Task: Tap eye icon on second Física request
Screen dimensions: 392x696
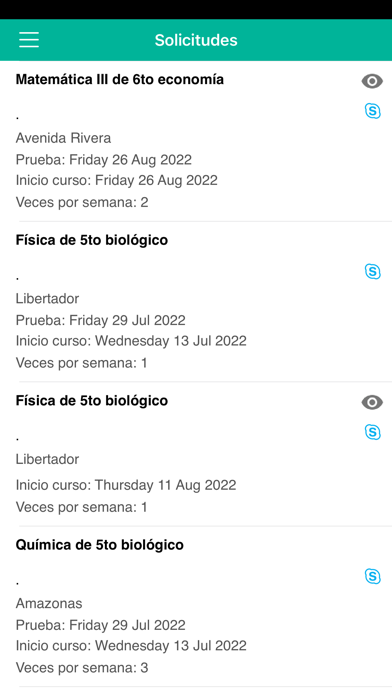Action: [372, 403]
